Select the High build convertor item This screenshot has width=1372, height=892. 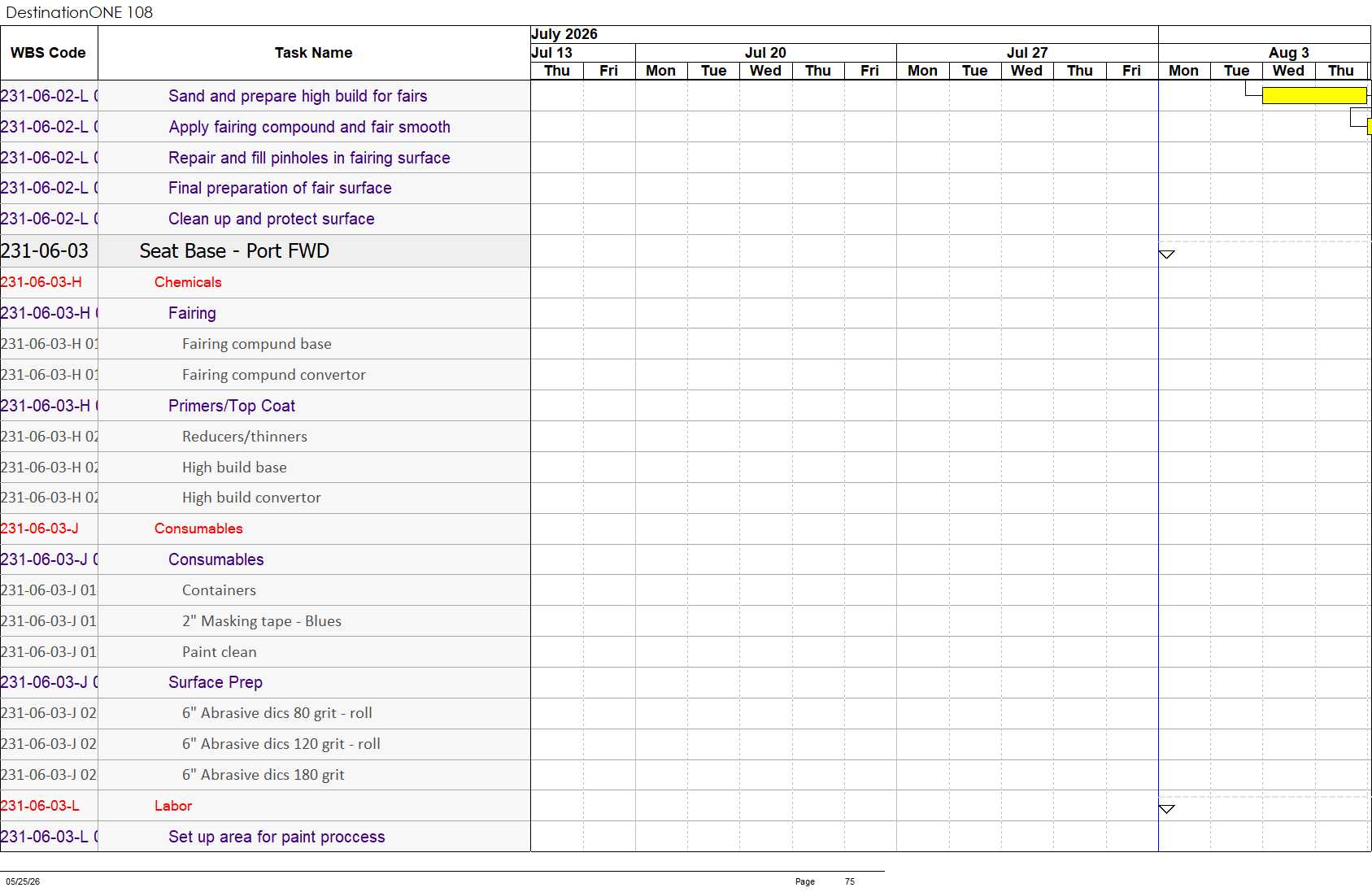[251, 498]
